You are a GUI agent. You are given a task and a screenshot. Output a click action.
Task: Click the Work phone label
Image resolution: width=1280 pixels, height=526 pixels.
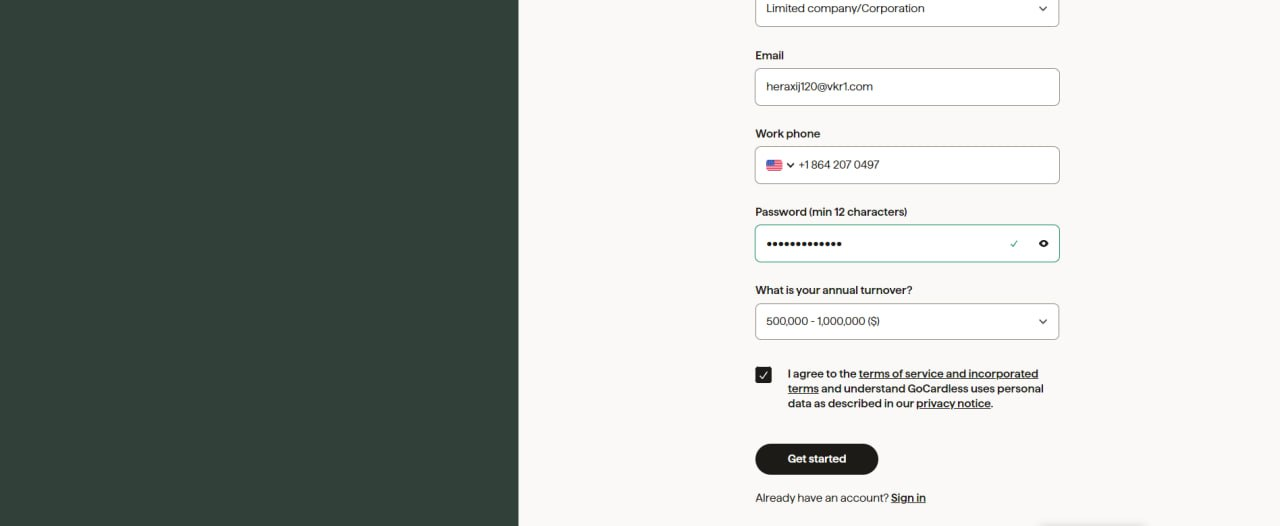[x=788, y=134]
